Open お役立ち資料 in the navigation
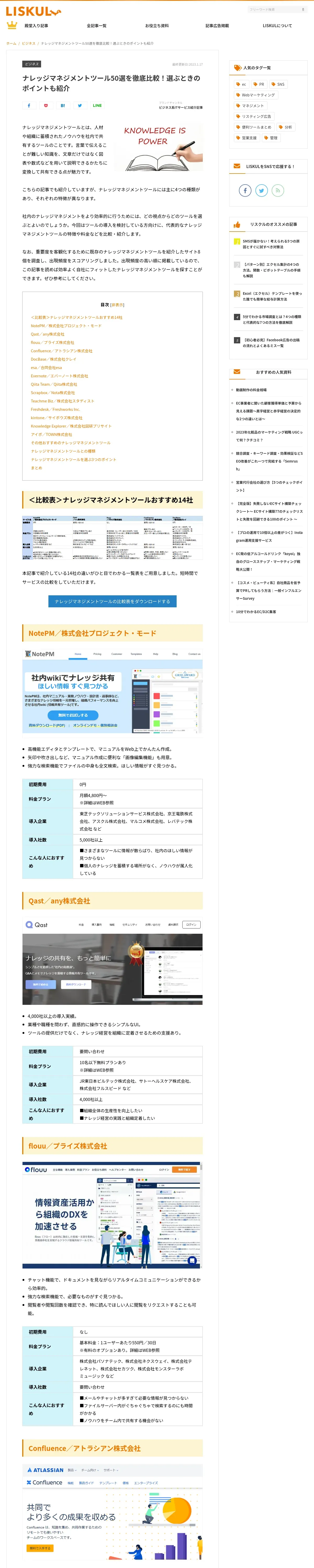Image resolution: width=314 pixels, height=1568 pixels. click(157, 26)
